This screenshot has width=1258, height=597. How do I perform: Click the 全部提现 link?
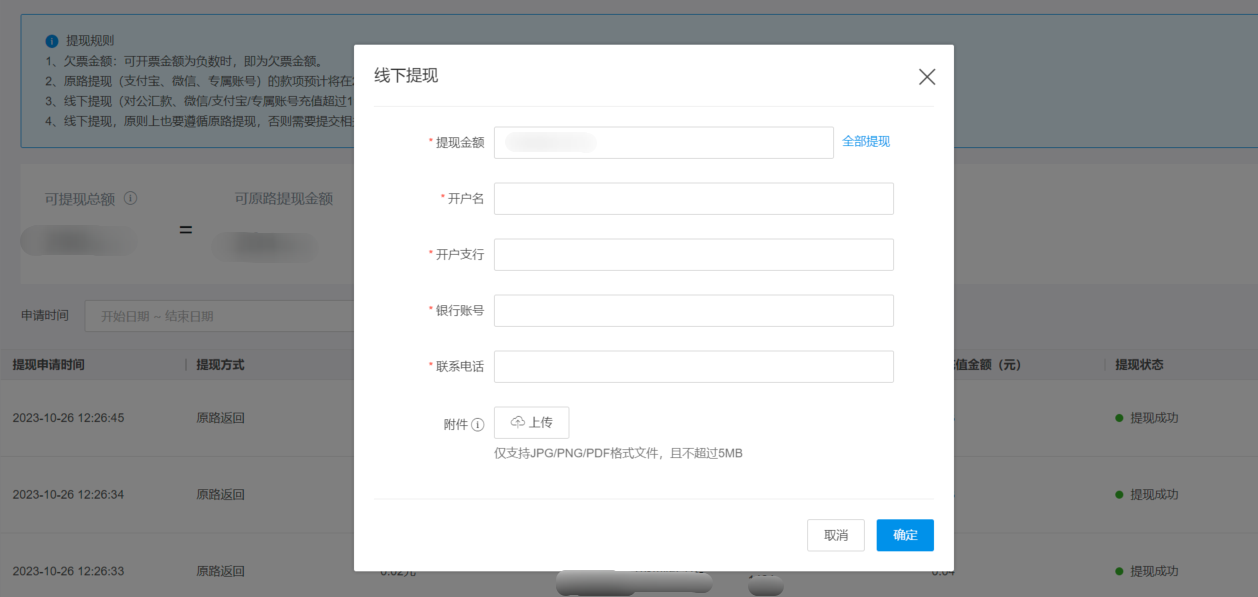865,142
